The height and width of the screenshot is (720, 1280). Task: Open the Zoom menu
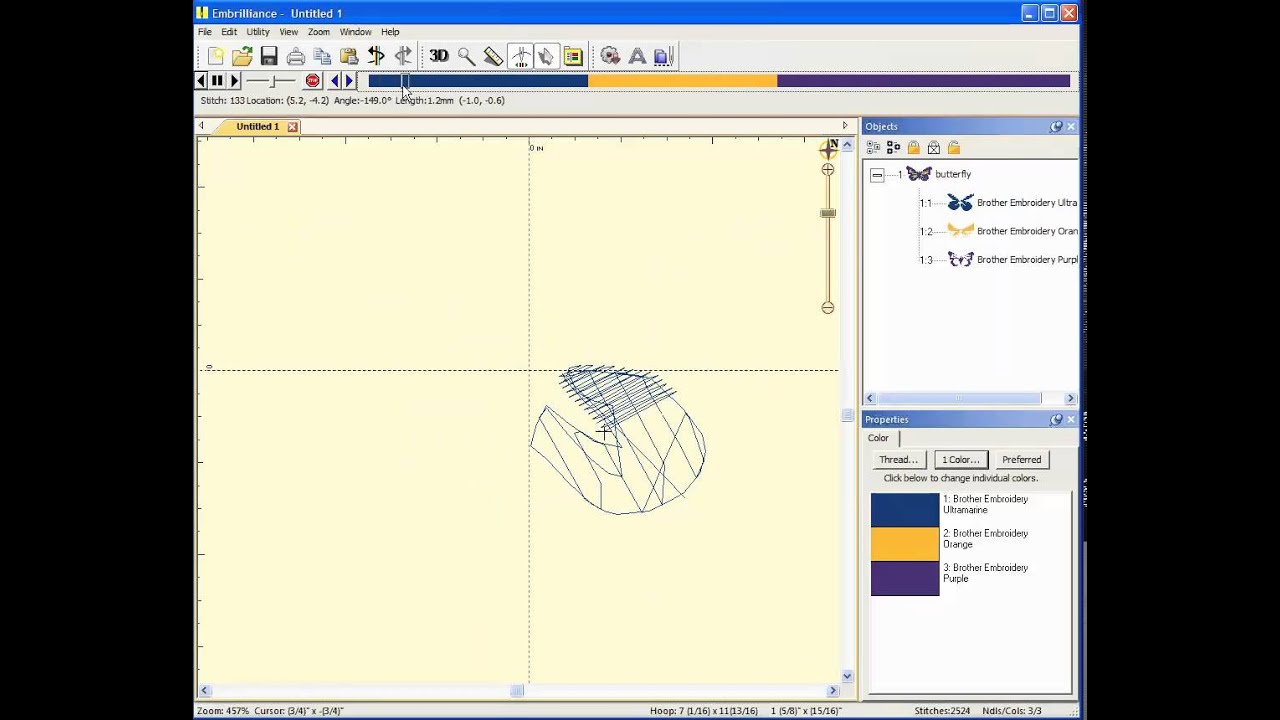tap(319, 32)
